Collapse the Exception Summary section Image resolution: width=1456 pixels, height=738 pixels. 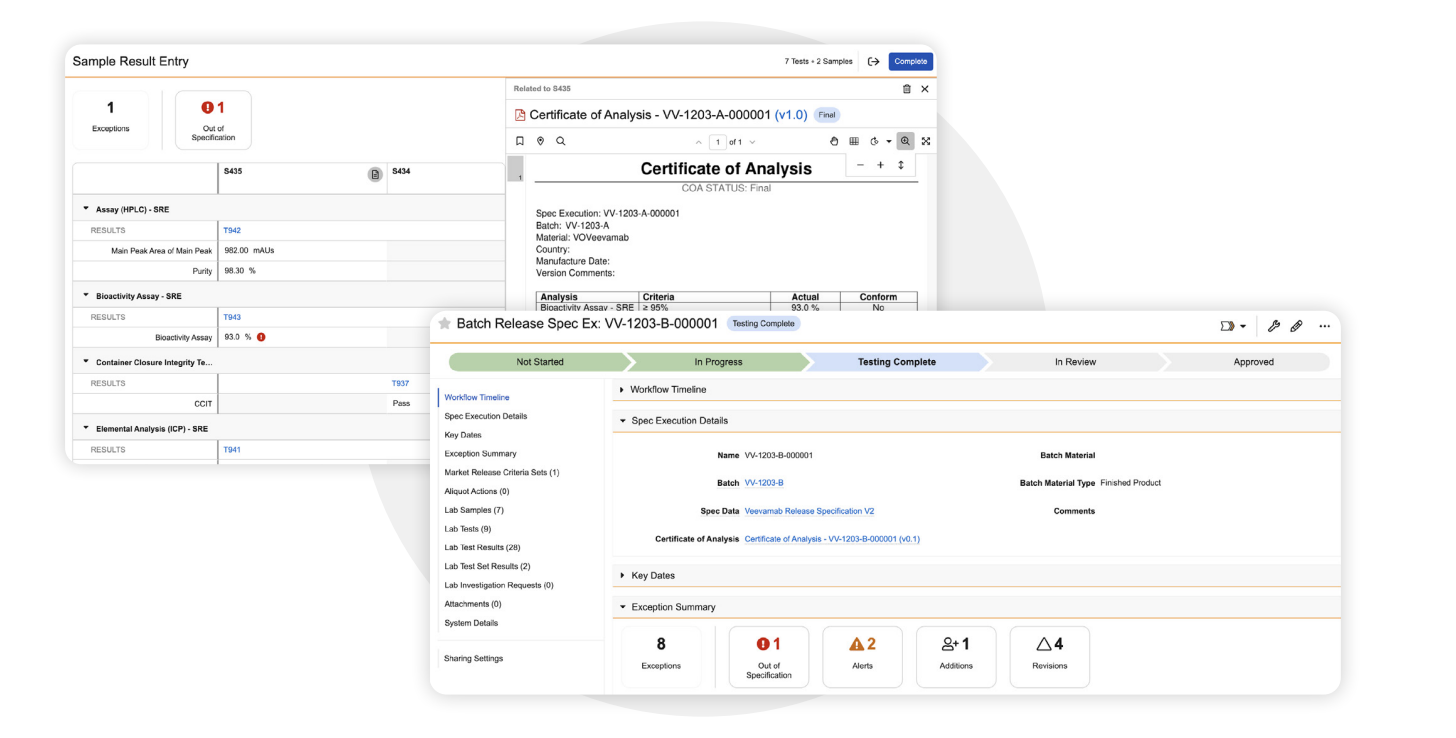(x=622, y=607)
